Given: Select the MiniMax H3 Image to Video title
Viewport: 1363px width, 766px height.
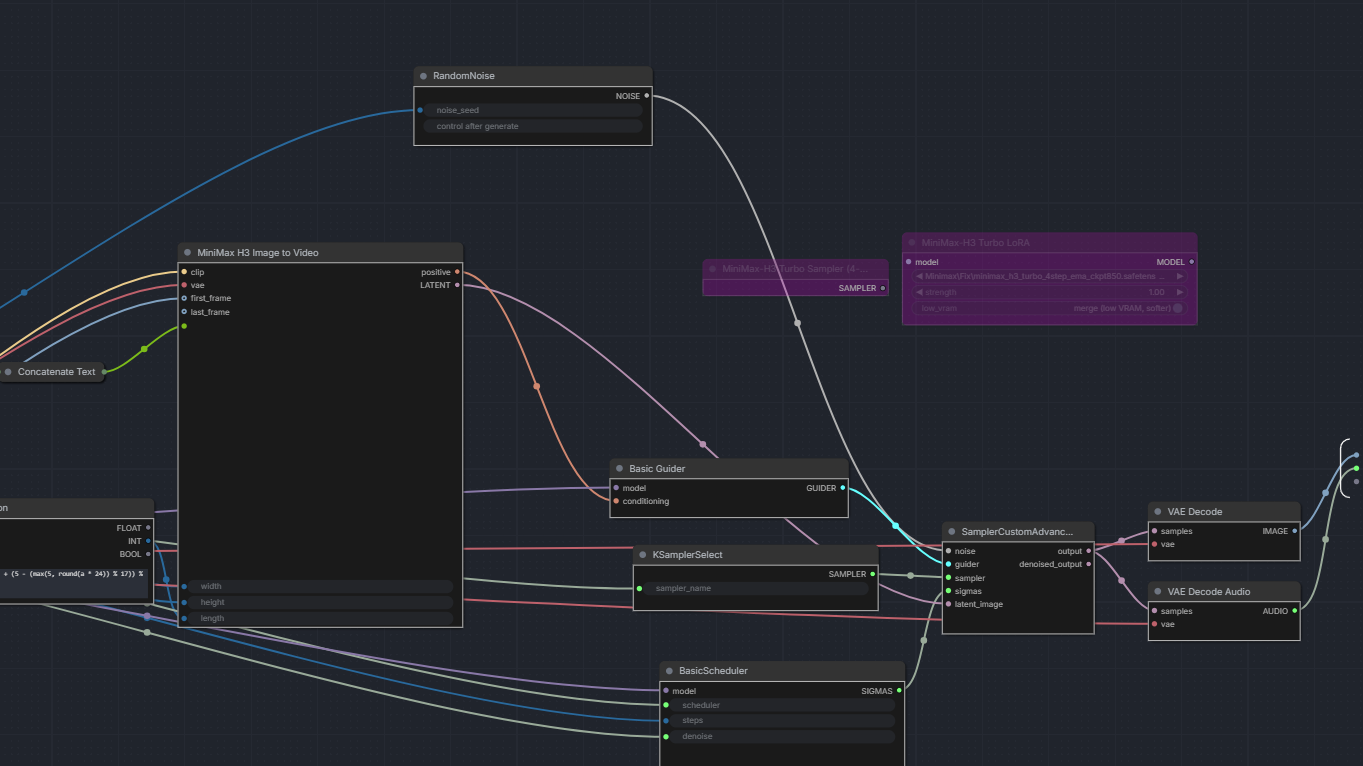Looking at the screenshot, I should (258, 253).
